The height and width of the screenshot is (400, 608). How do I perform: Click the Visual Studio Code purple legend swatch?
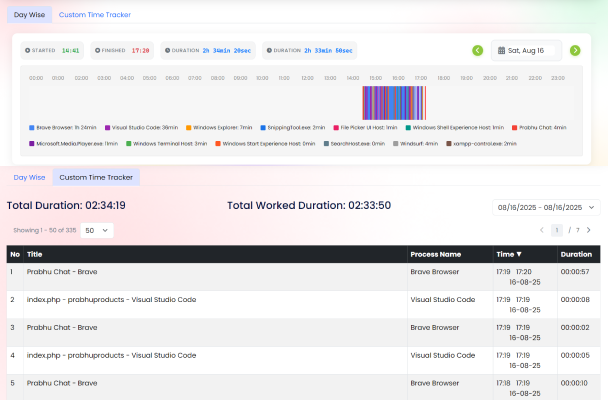107,128
